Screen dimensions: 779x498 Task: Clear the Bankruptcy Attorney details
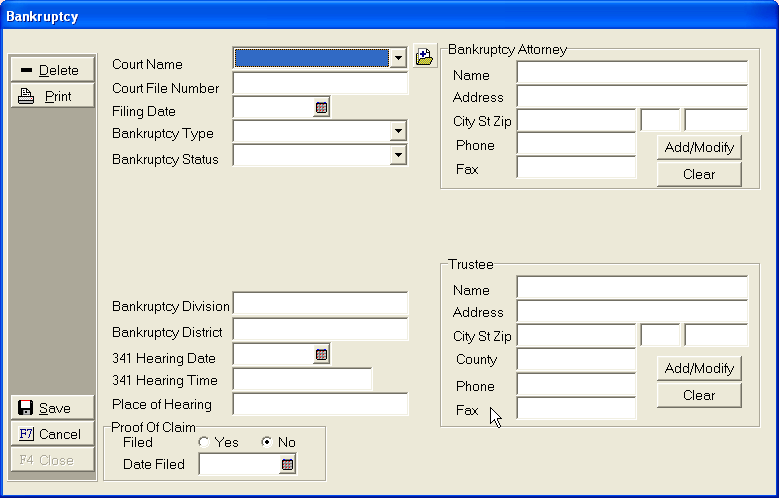(x=699, y=174)
